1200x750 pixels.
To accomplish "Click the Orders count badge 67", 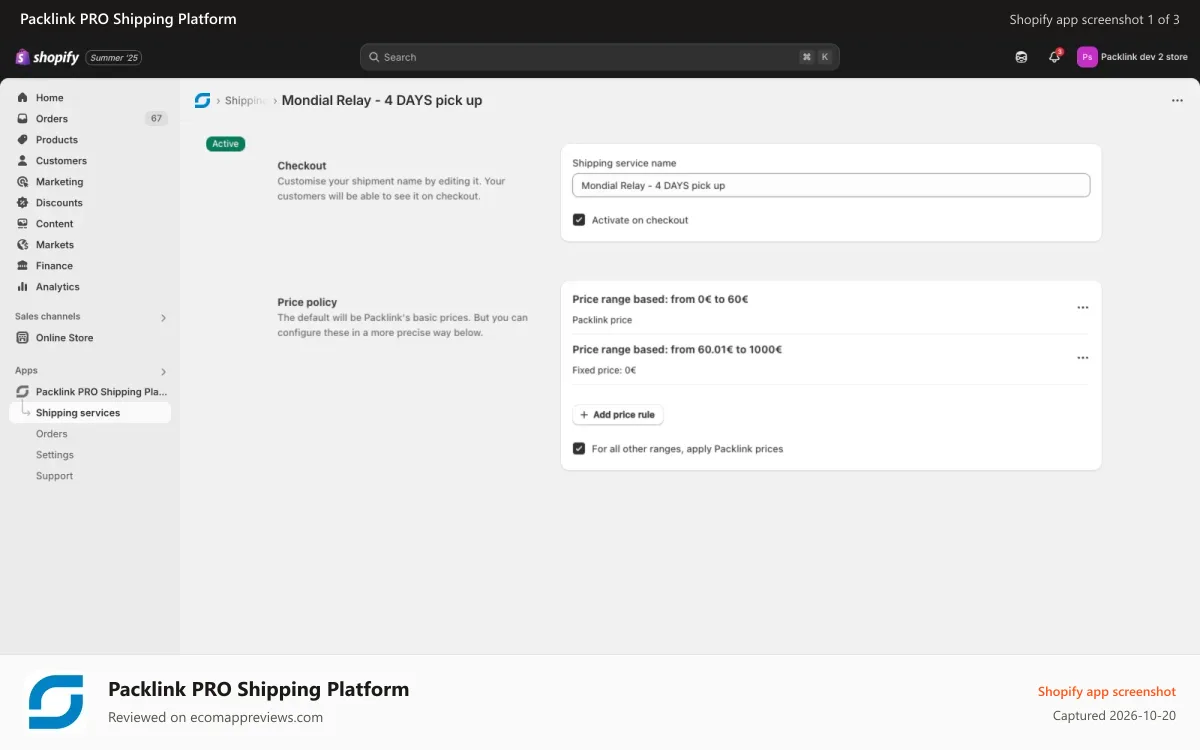I will click(x=156, y=119).
